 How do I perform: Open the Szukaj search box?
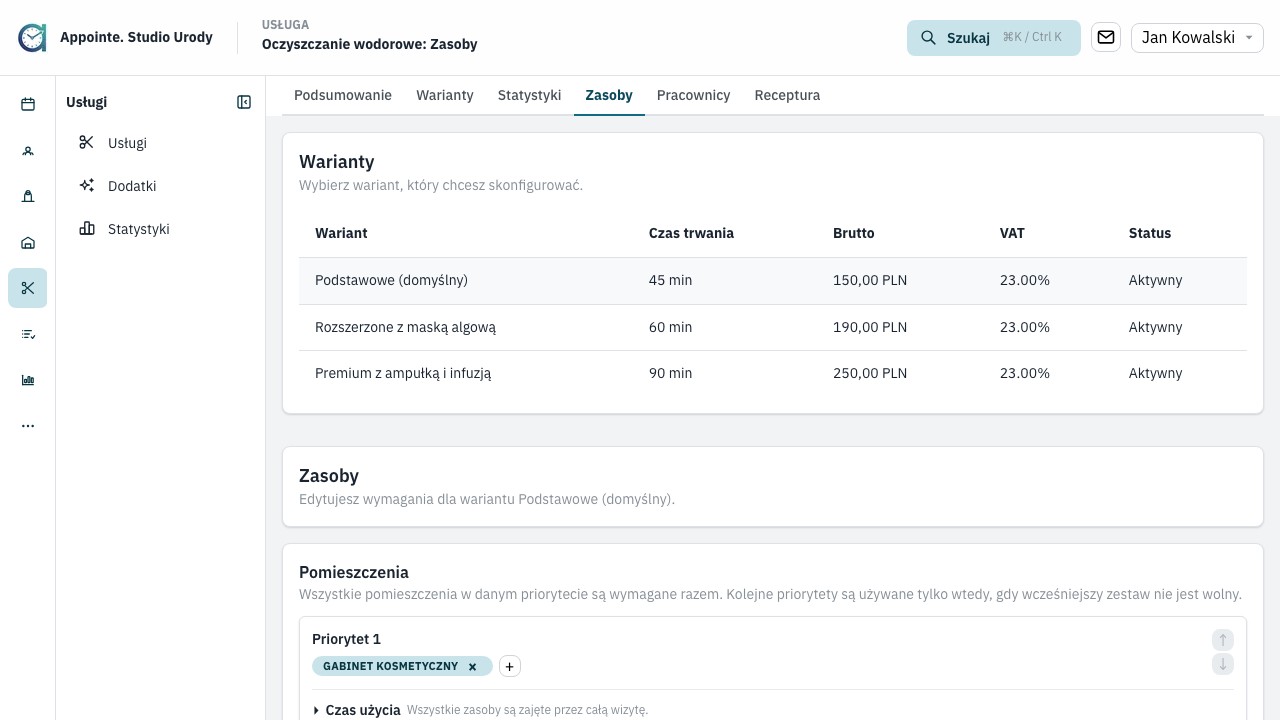click(x=994, y=38)
